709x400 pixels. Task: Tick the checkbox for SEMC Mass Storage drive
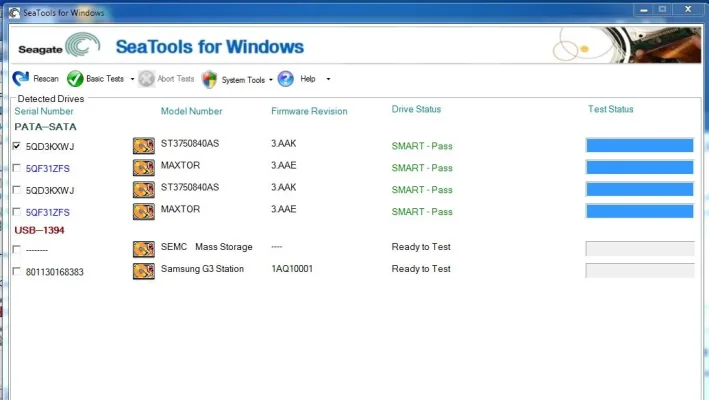16,249
